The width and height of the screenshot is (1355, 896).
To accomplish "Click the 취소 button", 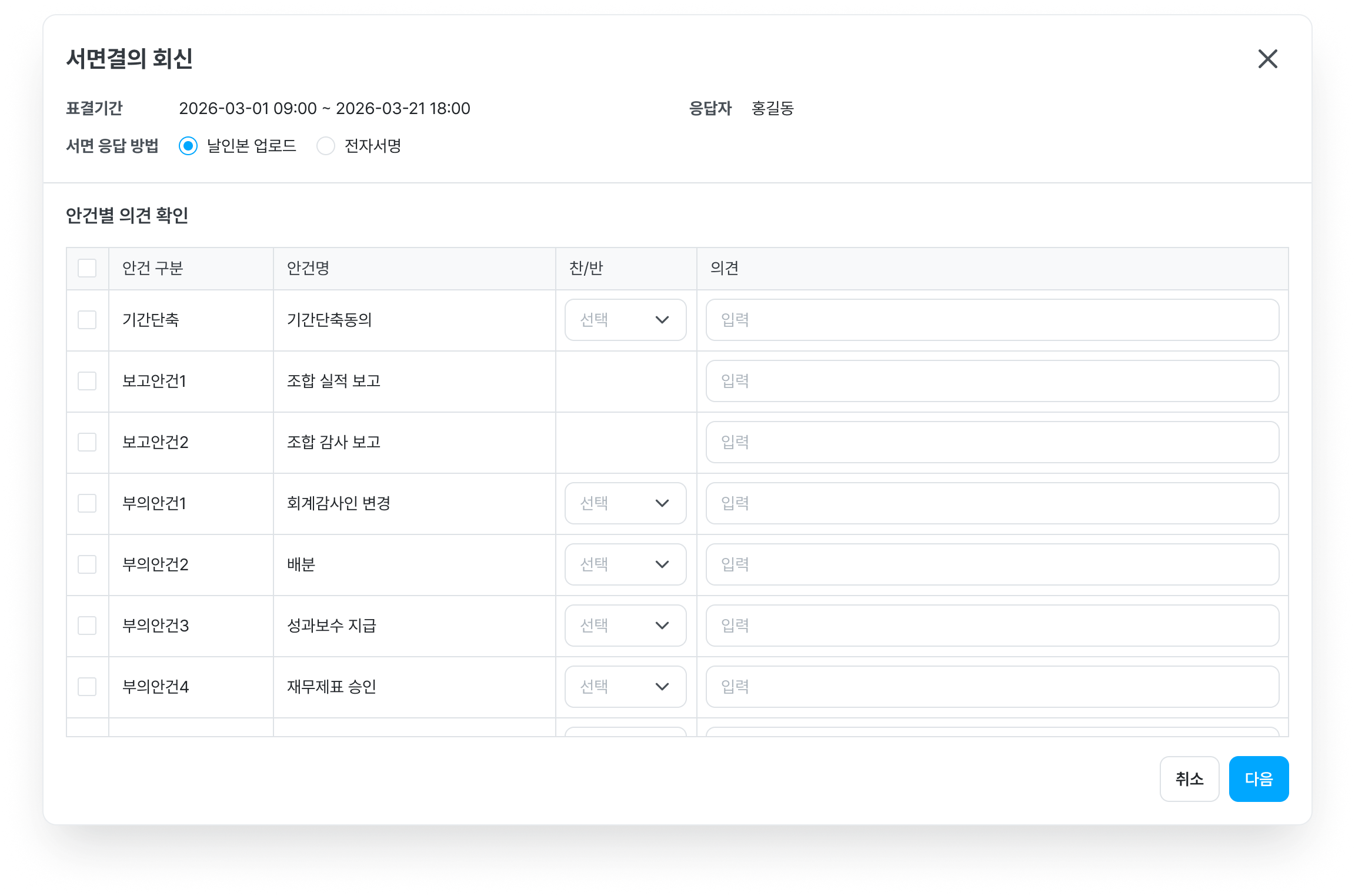I will tap(1189, 779).
